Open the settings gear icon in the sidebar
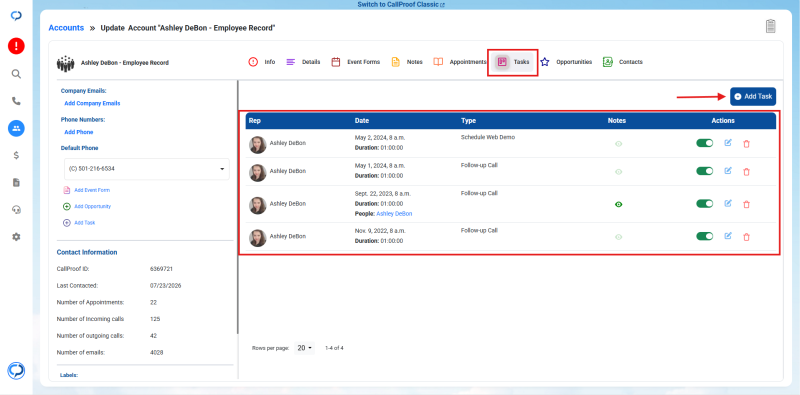This screenshot has height=395, width=800. pyautogui.click(x=16, y=237)
